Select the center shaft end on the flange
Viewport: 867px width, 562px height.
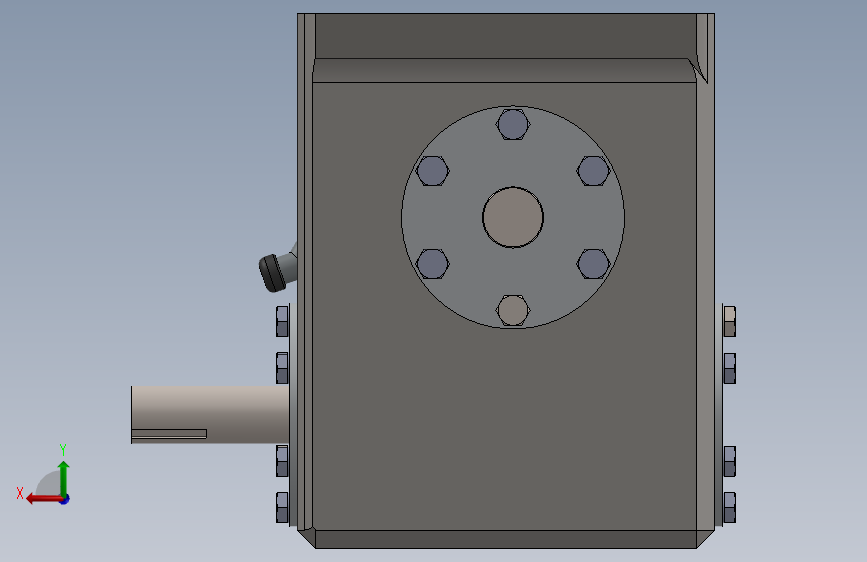point(513,217)
